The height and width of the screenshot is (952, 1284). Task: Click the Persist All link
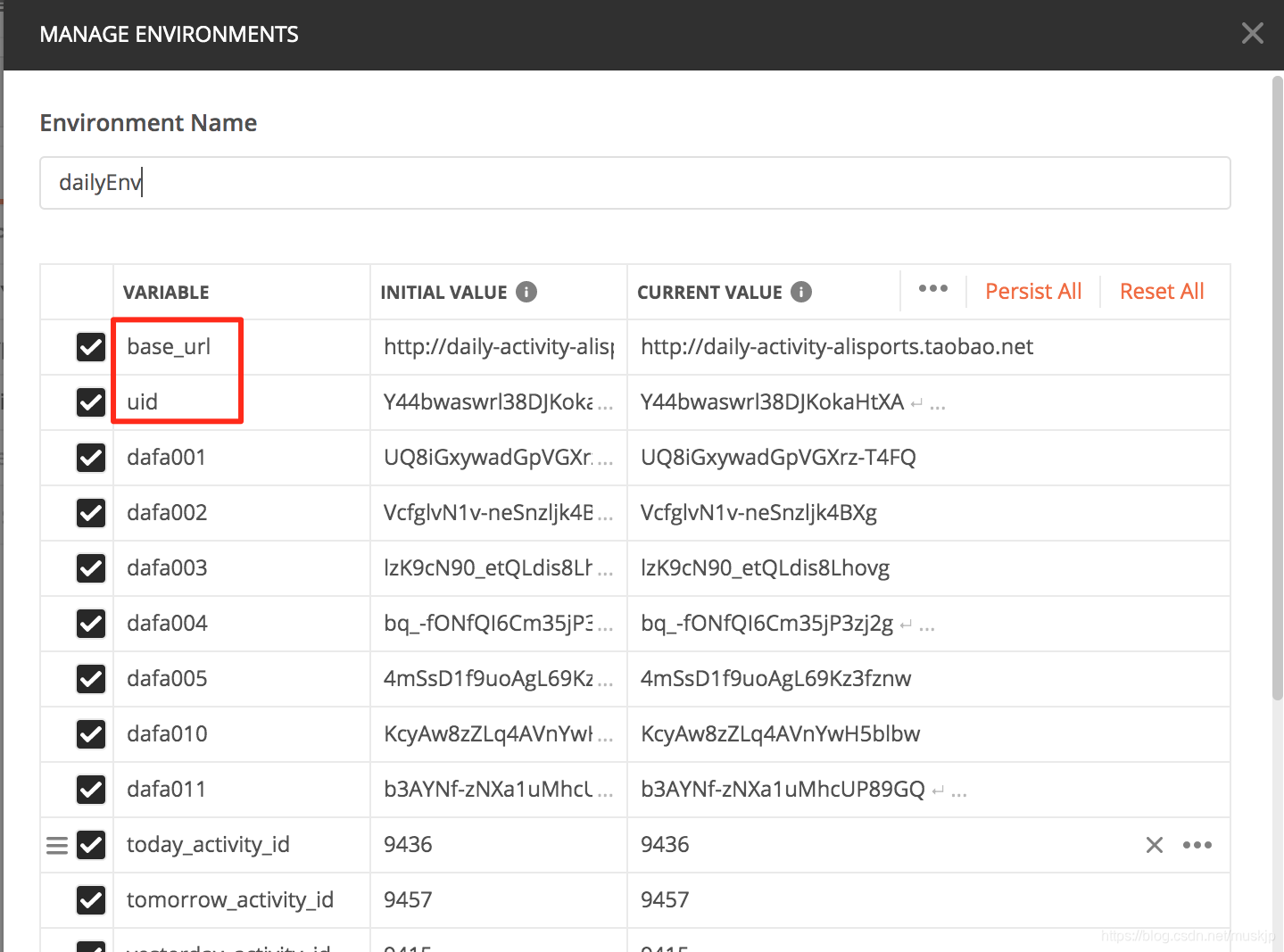(1033, 292)
